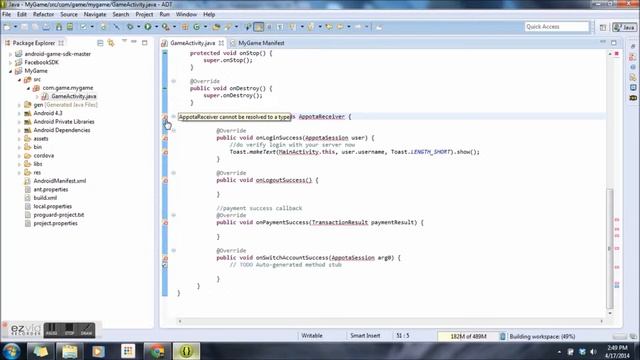Click the Print toolbar icon
The image size is (640, 360).
pos(46,27)
